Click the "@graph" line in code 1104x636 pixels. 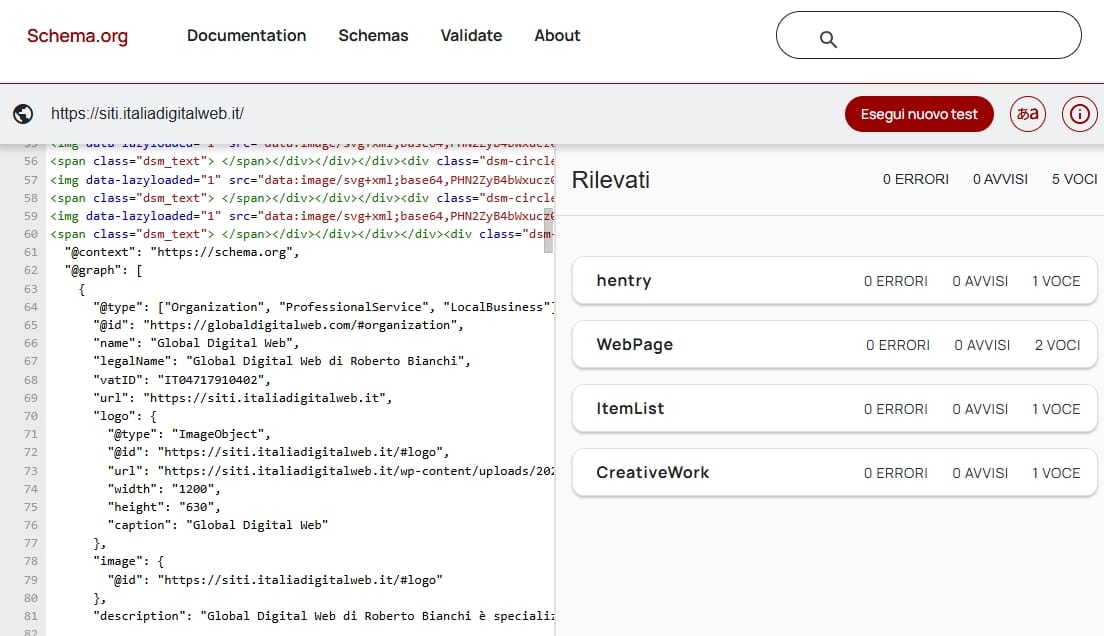(104, 271)
